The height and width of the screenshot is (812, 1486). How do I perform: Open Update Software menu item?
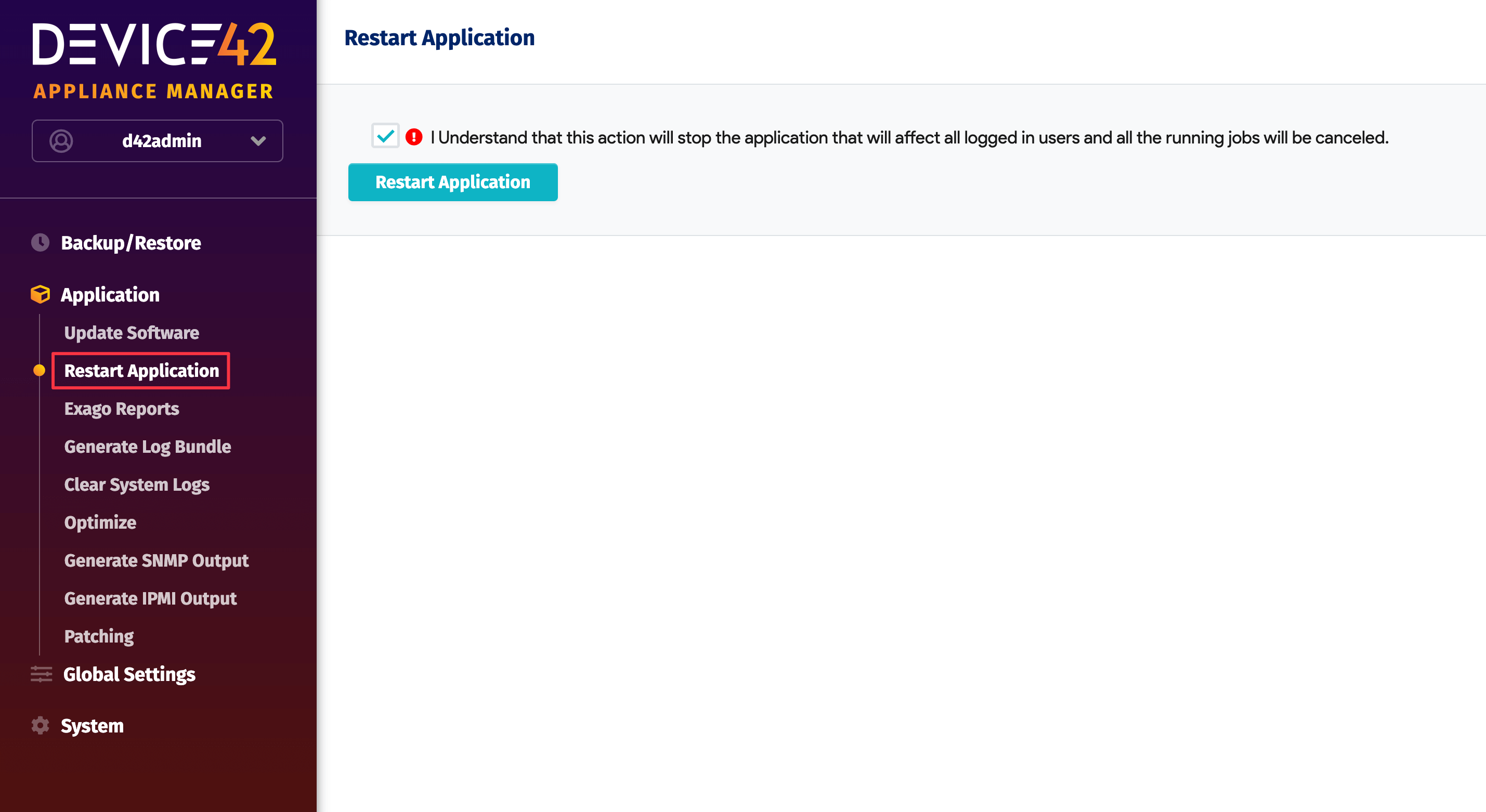[x=132, y=333]
